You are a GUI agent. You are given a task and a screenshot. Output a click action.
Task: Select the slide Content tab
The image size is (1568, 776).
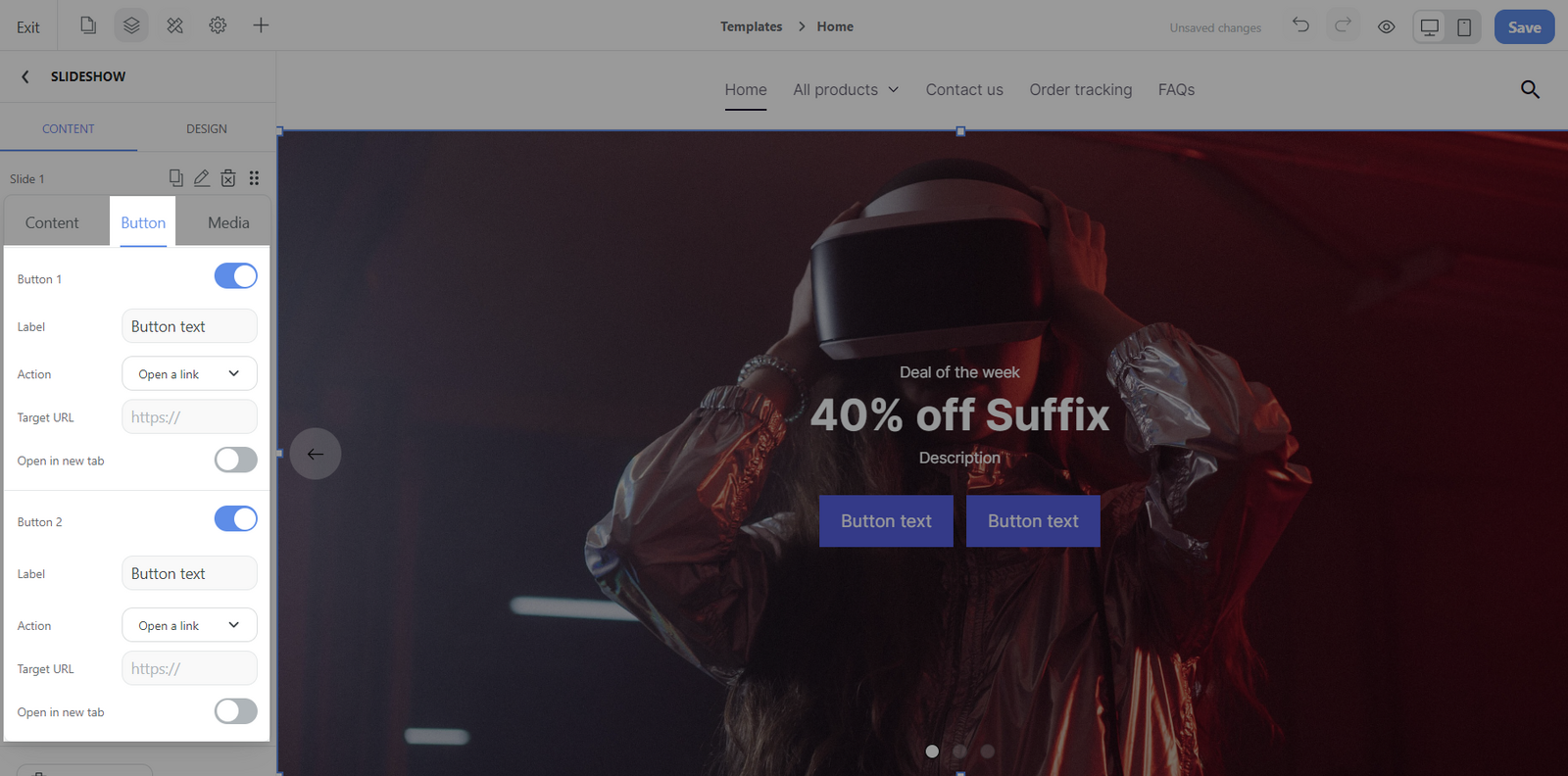[52, 222]
